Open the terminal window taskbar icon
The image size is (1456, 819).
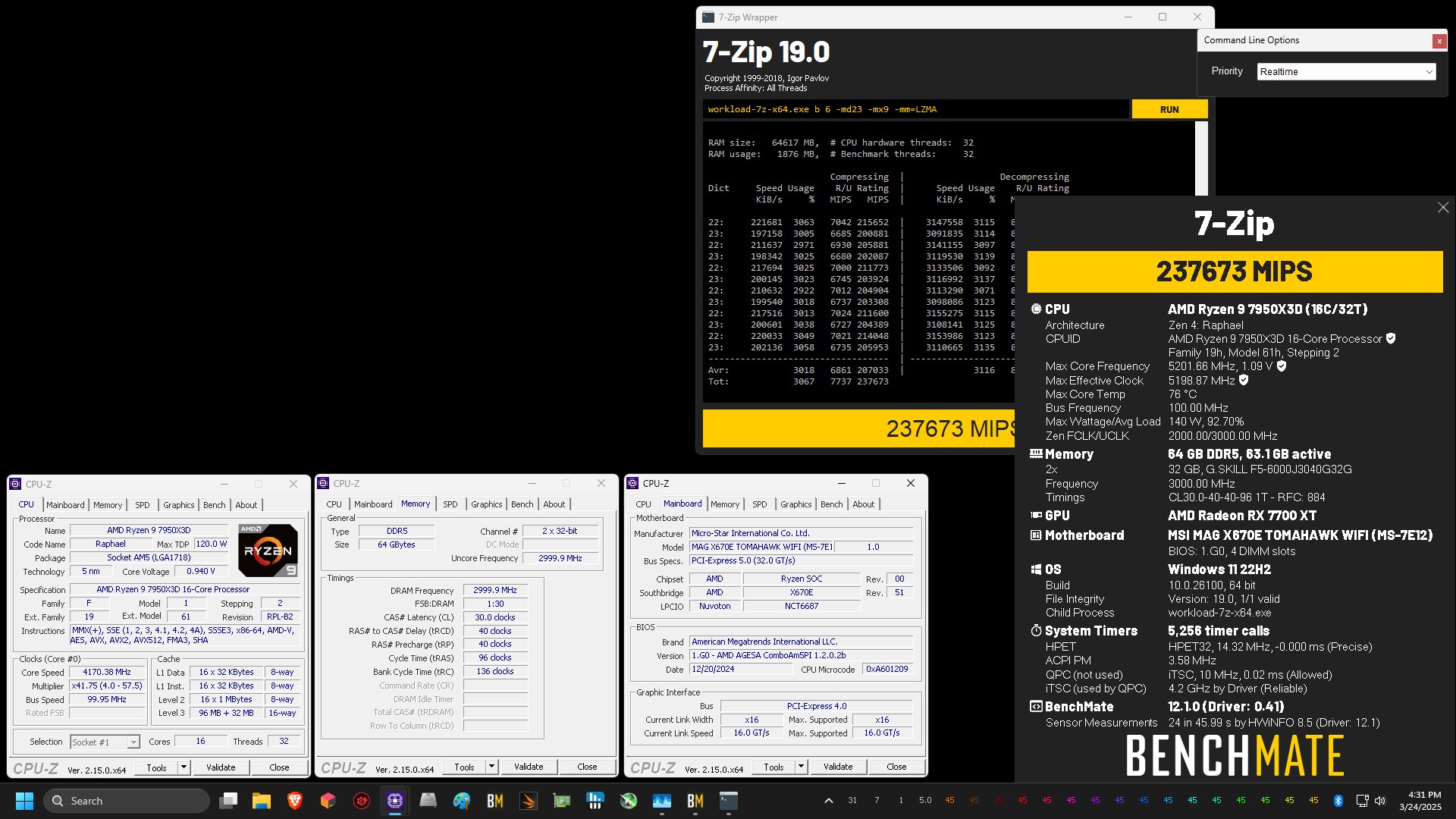point(729,801)
